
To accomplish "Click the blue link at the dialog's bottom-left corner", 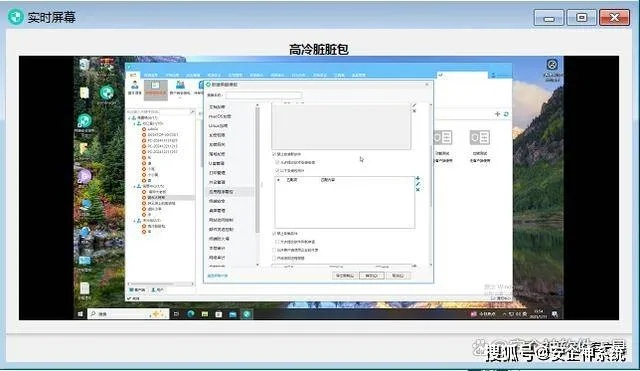I will (x=218, y=276).
